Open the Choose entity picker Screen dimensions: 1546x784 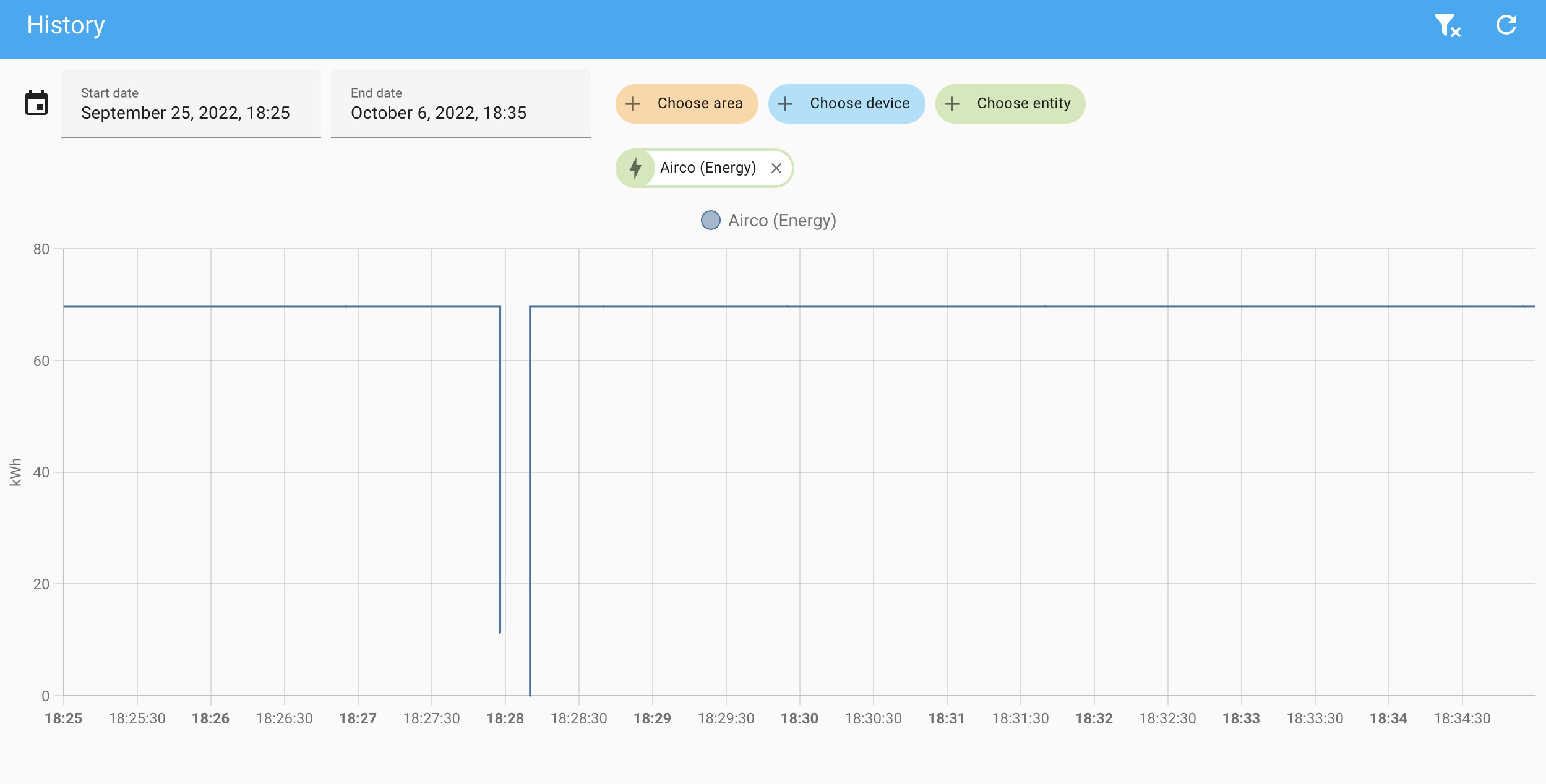point(1023,104)
